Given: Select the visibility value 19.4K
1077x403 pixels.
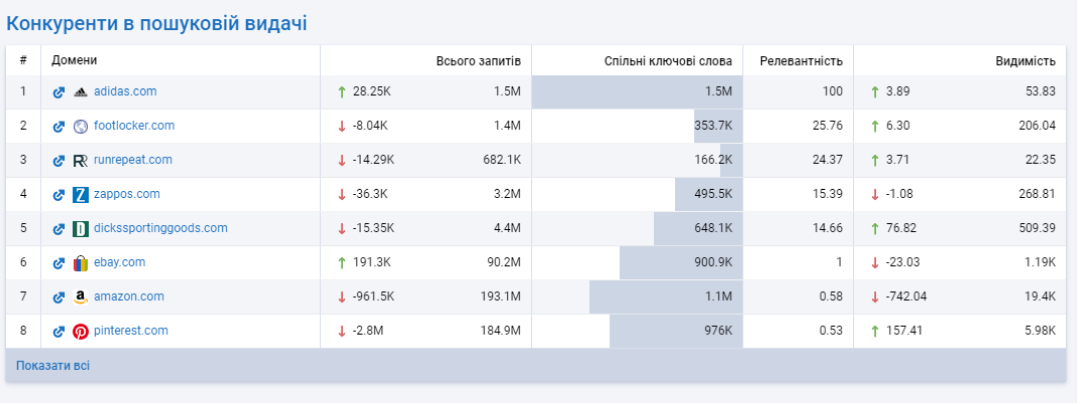Looking at the screenshot, I should click(1041, 297).
